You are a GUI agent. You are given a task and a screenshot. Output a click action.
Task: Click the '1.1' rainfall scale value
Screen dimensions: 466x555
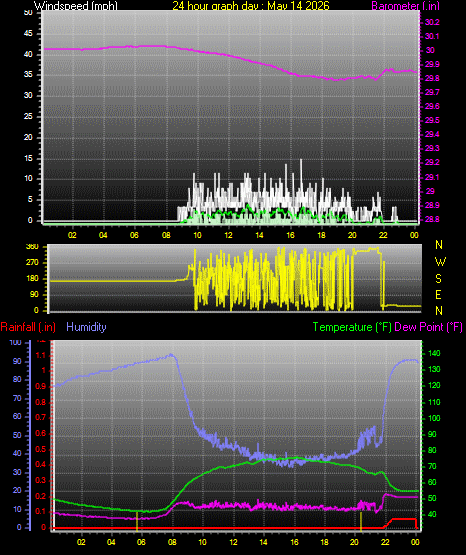click(41, 355)
